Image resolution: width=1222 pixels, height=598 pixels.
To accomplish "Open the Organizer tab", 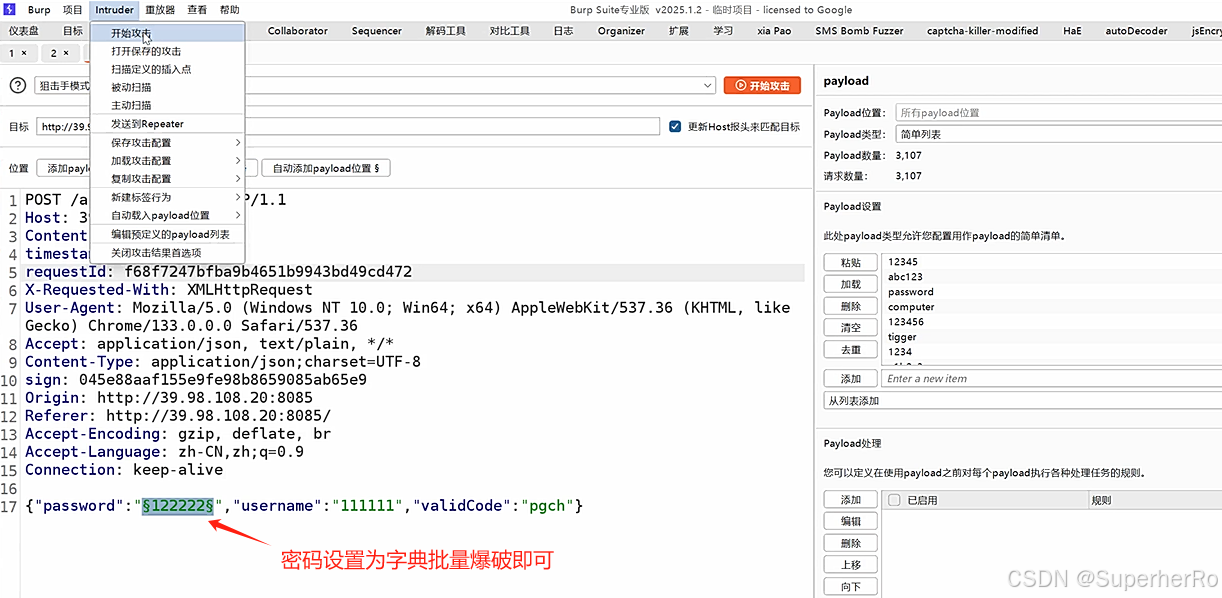I will [621, 31].
